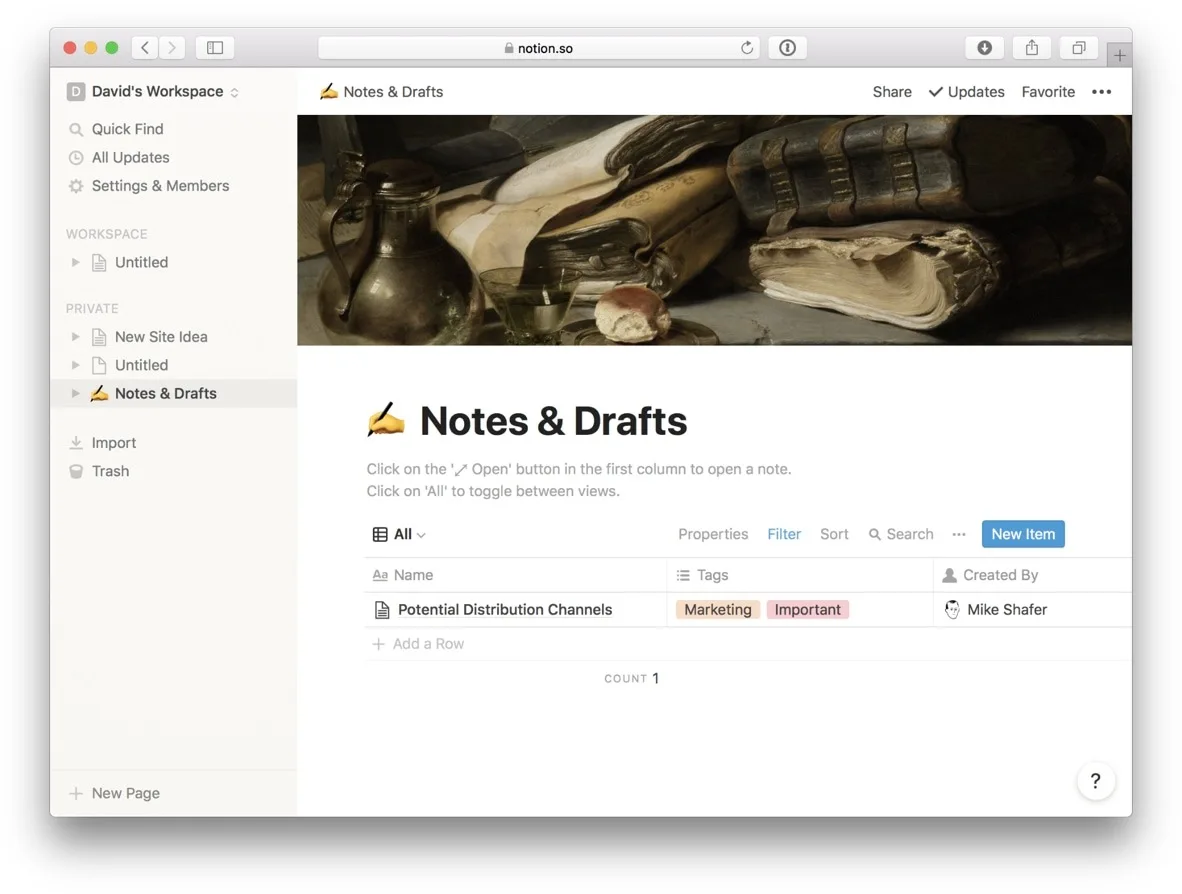Reload the notion.so page
The height and width of the screenshot is (894, 1182).
(x=746, y=47)
